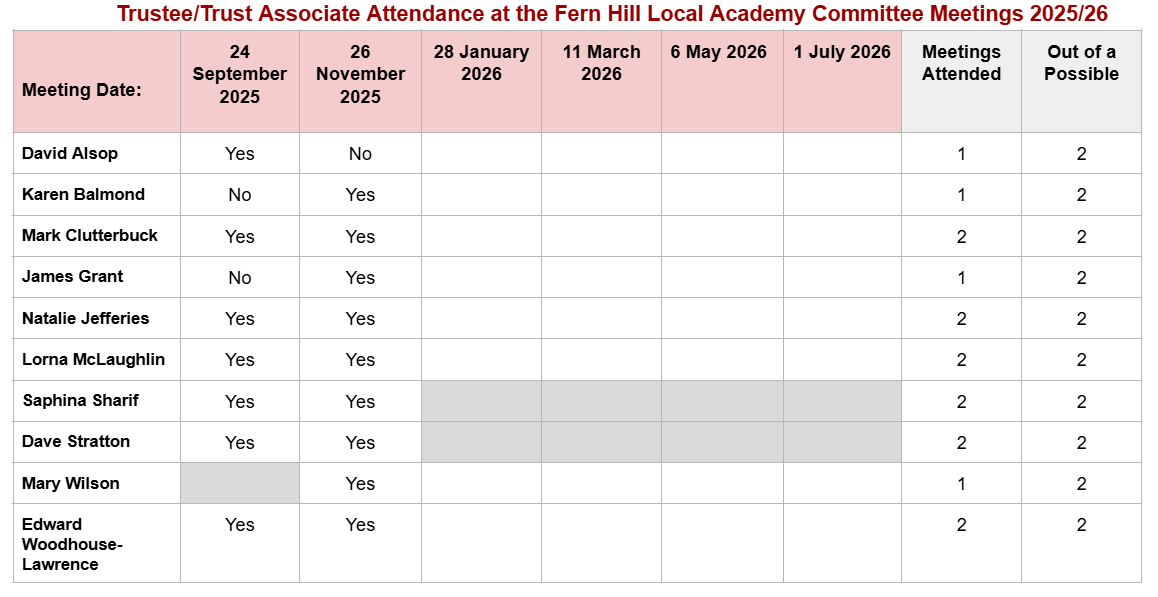
Task: Click the '1 July 2026' column header
Action: [842, 52]
